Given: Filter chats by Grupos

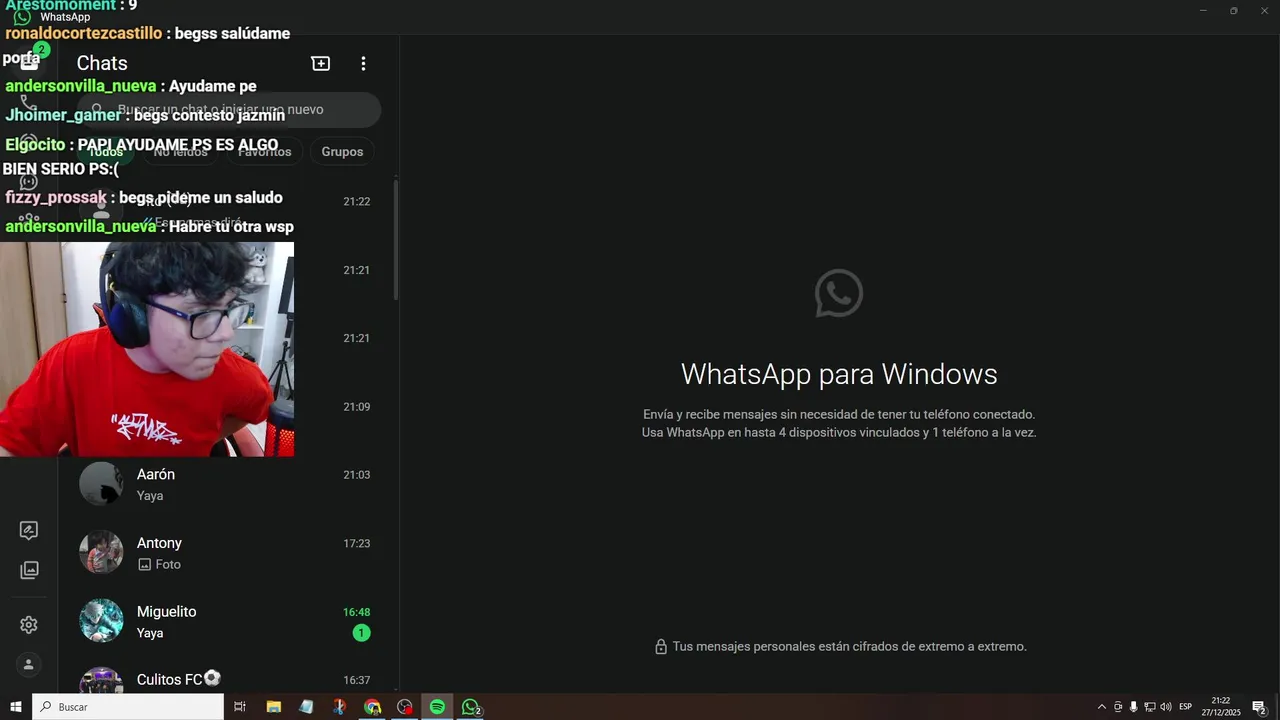Looking at the screenshot, I should click(342, 152).
